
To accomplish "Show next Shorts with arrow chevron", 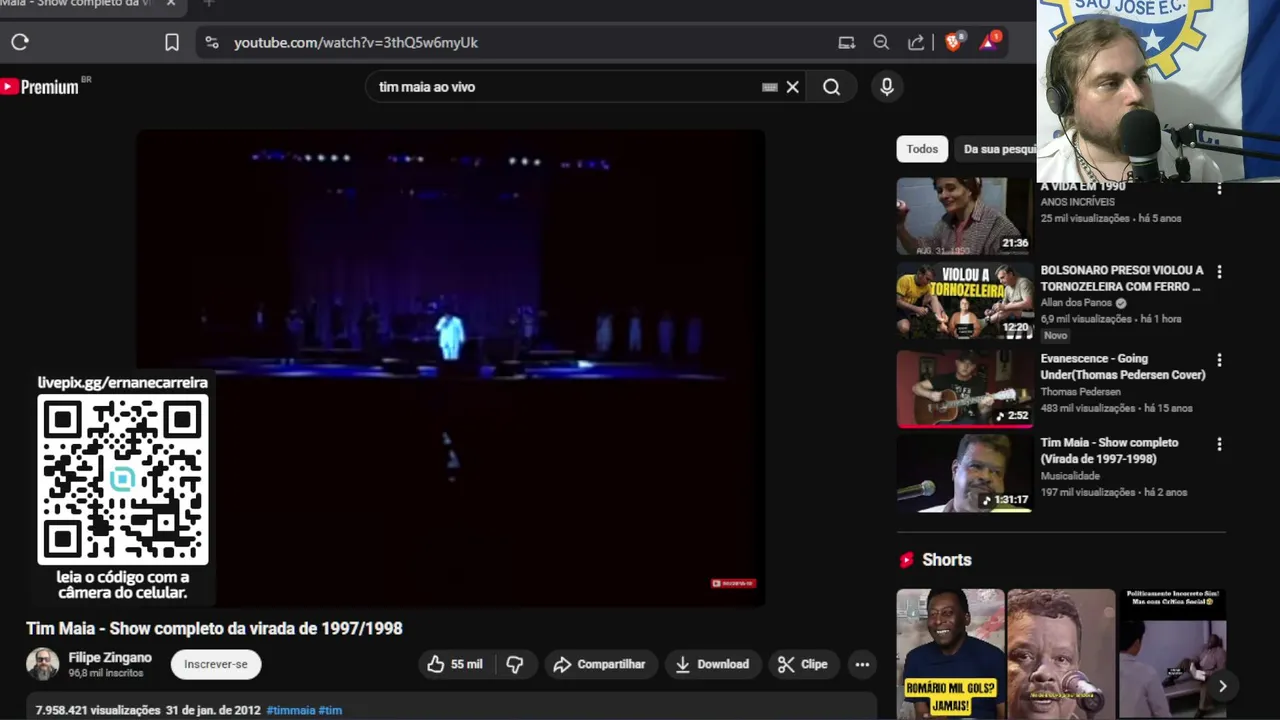I will [1222, 686].
